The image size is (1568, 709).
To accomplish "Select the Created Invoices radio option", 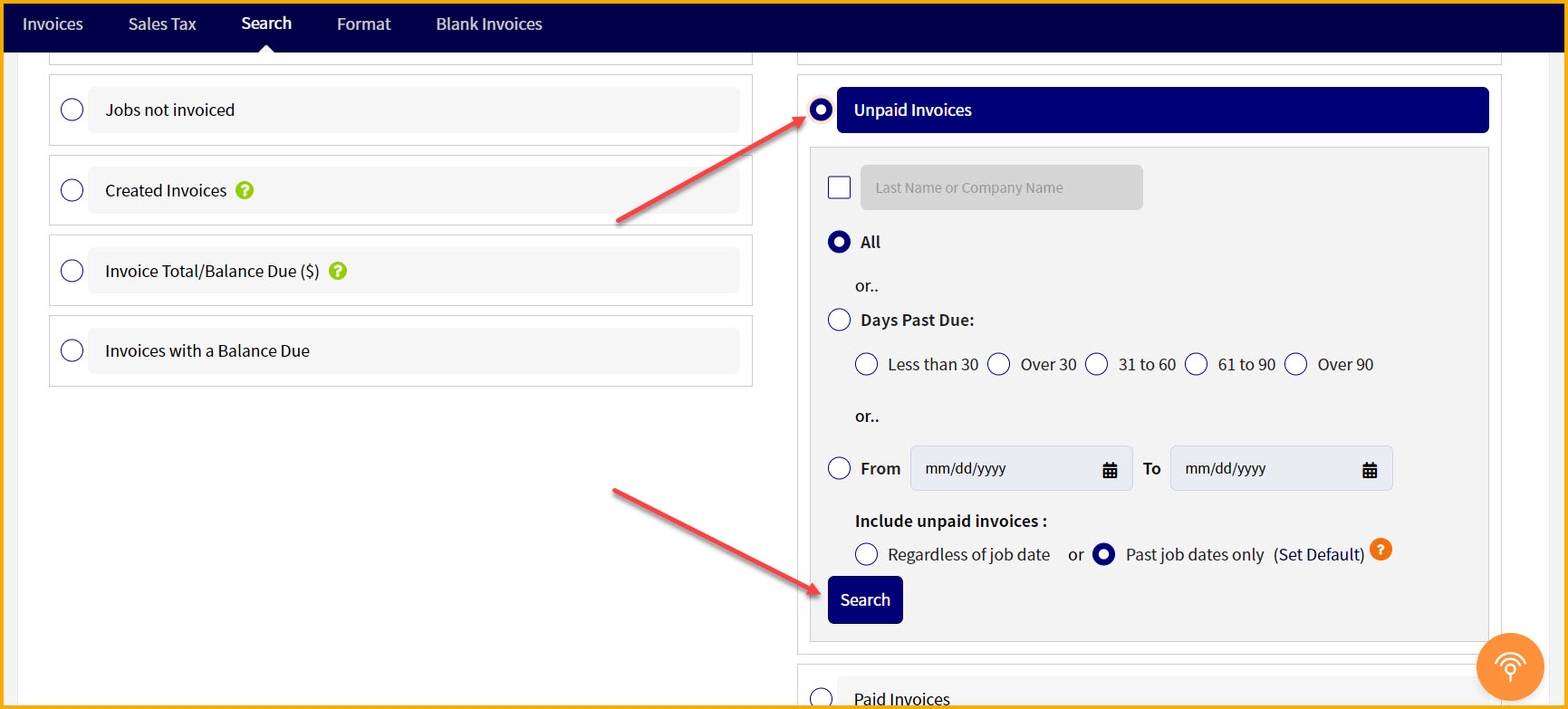I will pos(72,190).
